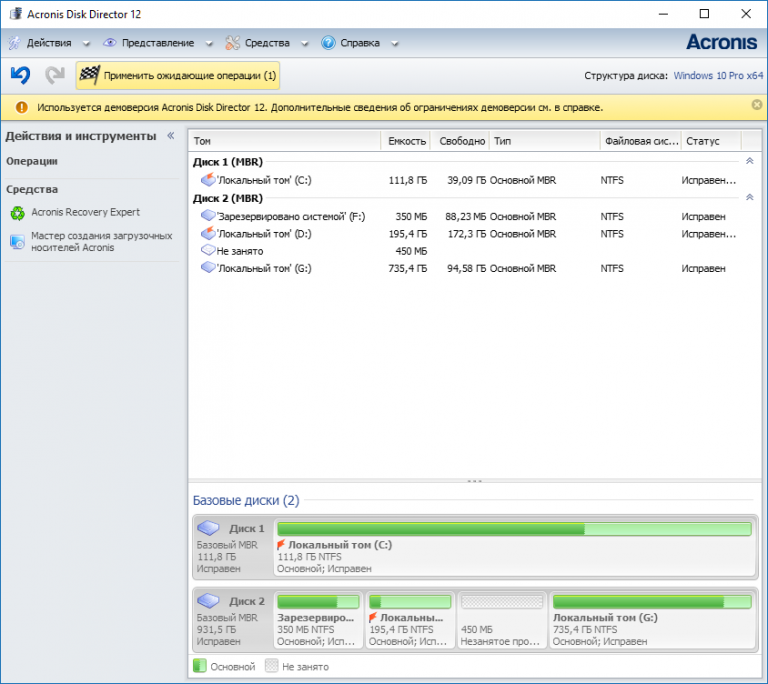768x684 pixels.
Task: Open the Справка menu
Action: [x=360, y=43]
